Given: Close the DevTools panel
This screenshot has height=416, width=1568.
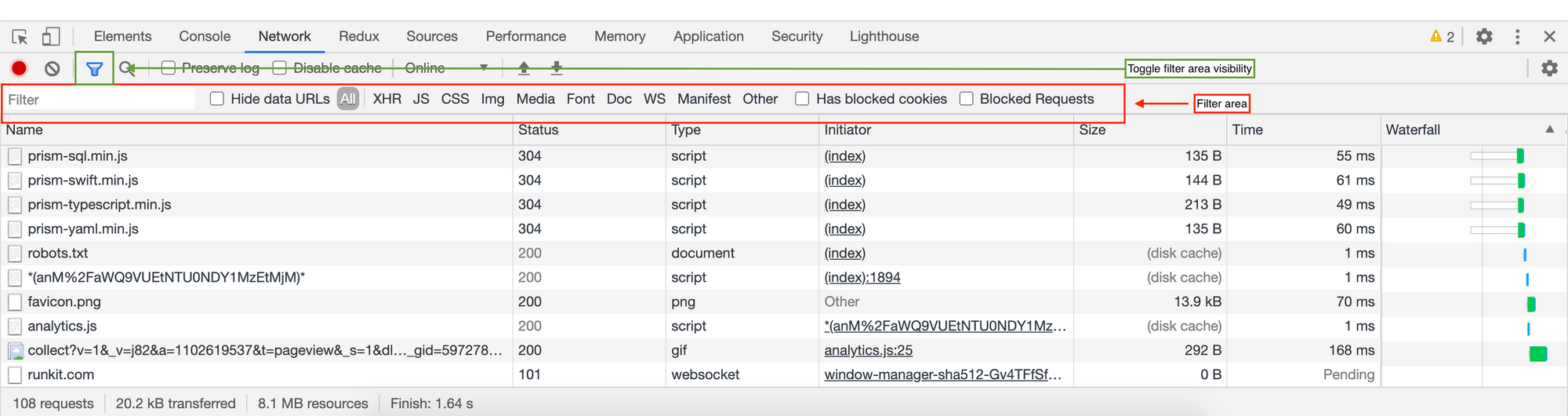Looking at the screenshot, I should [x=1549, y=36].
